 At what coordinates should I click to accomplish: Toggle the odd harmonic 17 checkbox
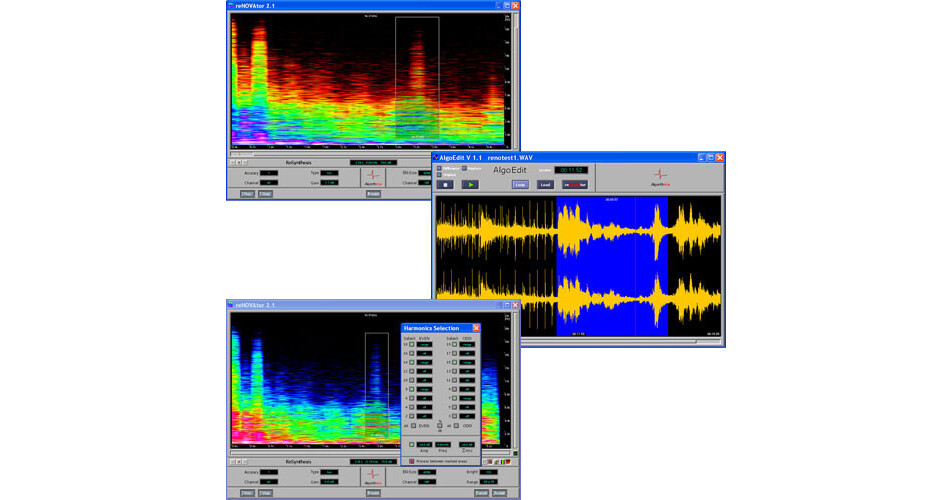coord(454,353)
